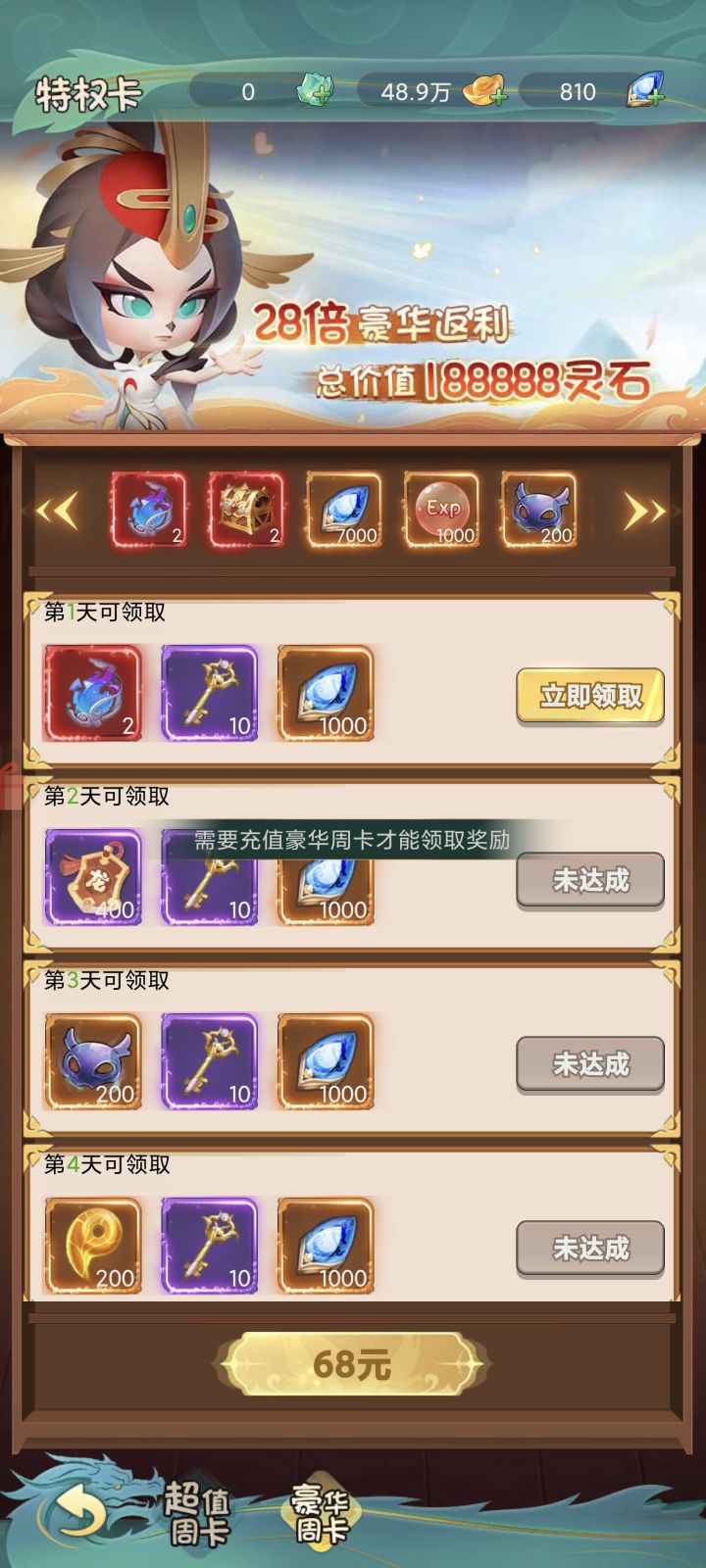Tap the Day 4 未达成 button

point(590,1249)
